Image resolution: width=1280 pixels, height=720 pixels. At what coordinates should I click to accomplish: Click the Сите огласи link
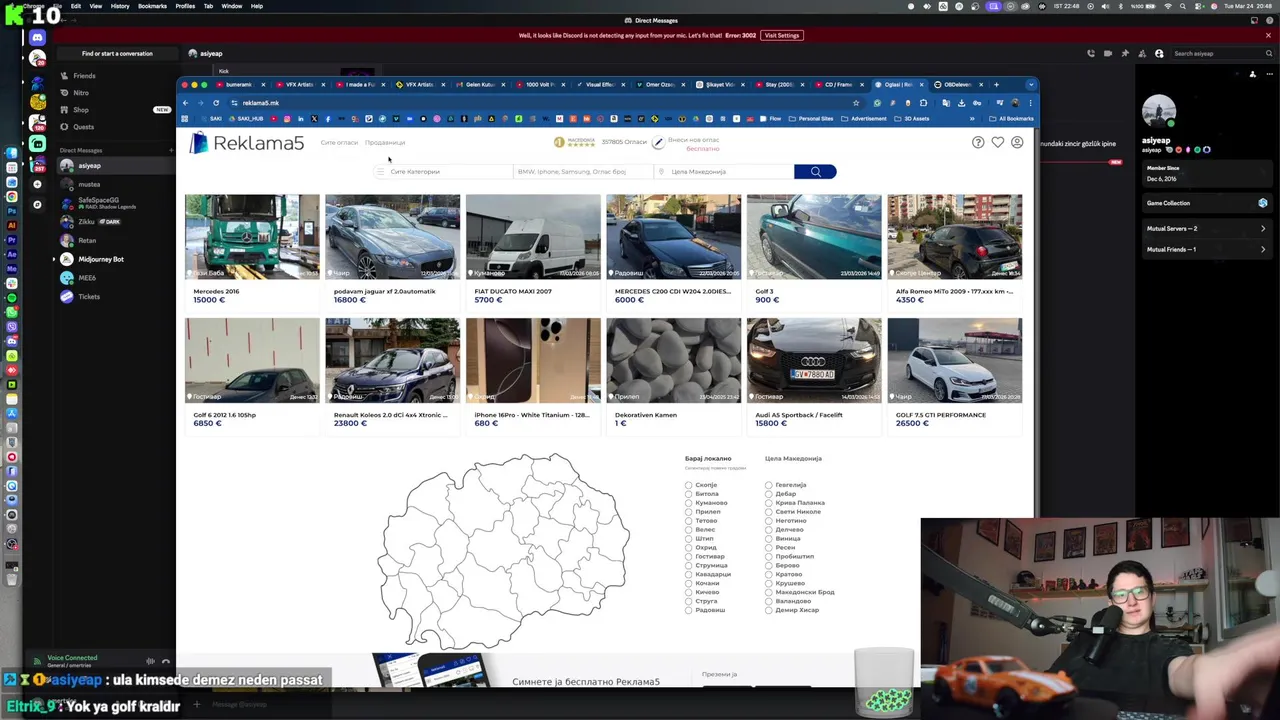(x=339, y=143)
